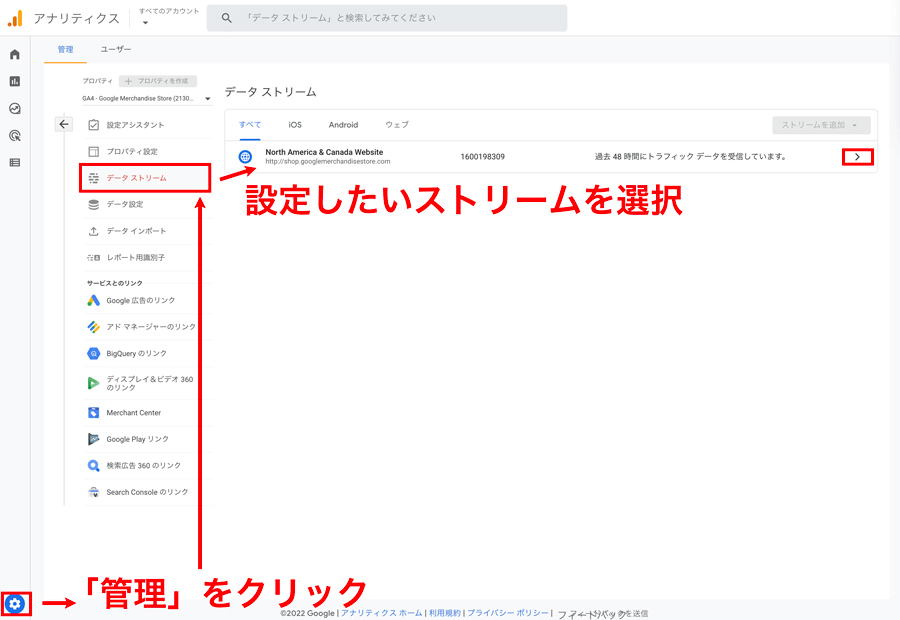Click the Google Play icon
Screen dimensions: 900x620
94,439
